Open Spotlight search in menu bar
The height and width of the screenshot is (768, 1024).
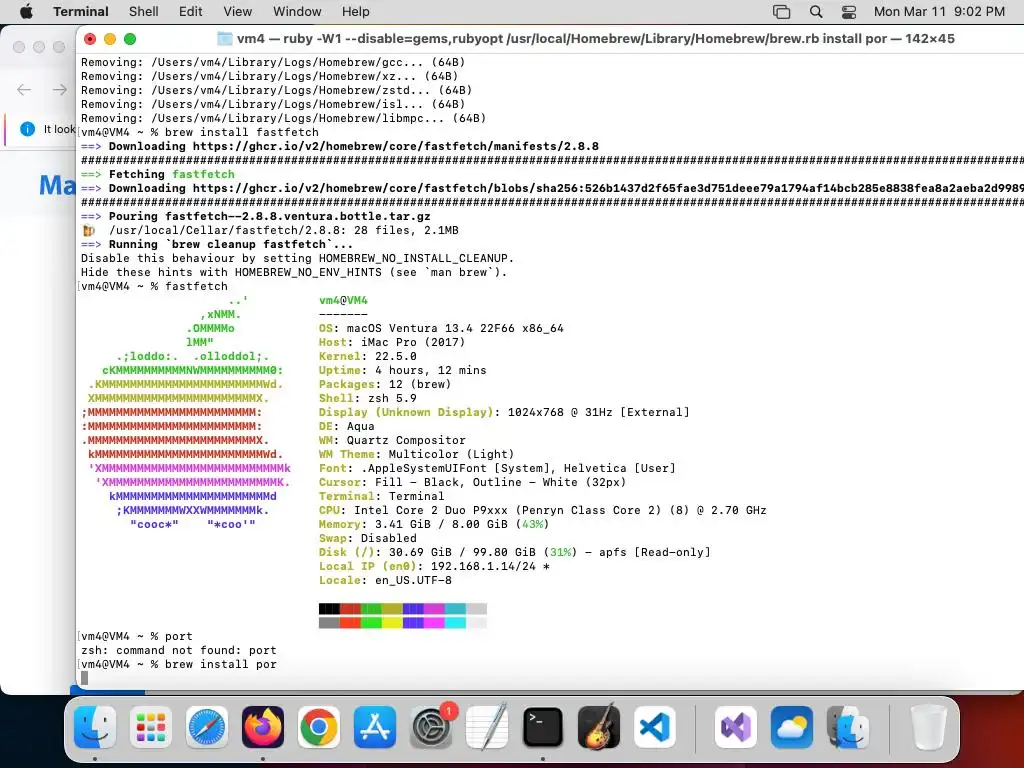[816, 12]
